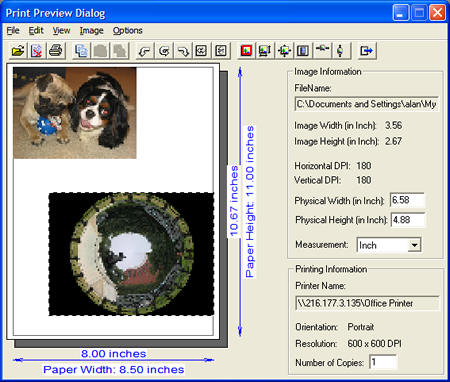The width and height of the screenshot is (450, 382).
Task: Click the image size icon with height marker
Action: pyautogui.click(x=265, y=51)
